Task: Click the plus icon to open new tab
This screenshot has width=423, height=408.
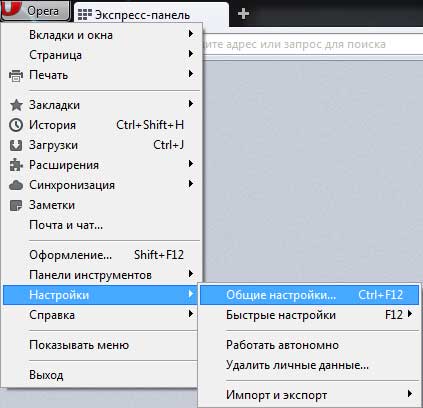Action: coord(243,14)
